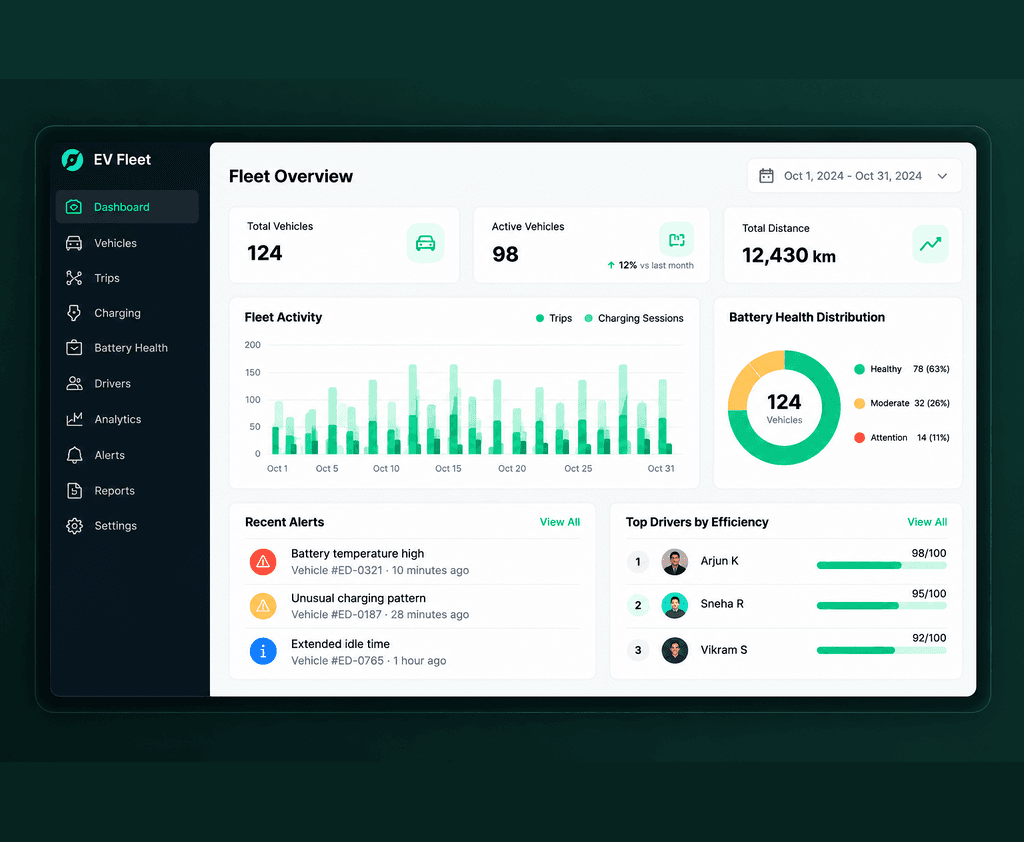1024x842 pixels.
Task: Click the Moderate yellow legend dot
Action: click(859, 403)
